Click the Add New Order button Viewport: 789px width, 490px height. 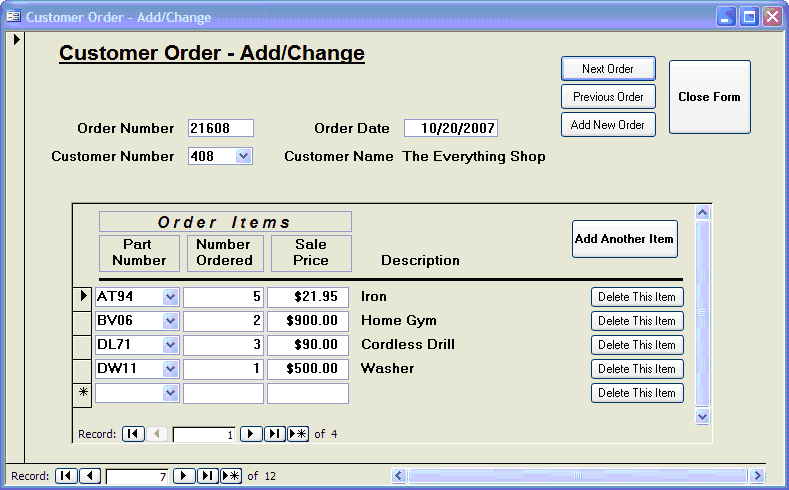point(608,125)
